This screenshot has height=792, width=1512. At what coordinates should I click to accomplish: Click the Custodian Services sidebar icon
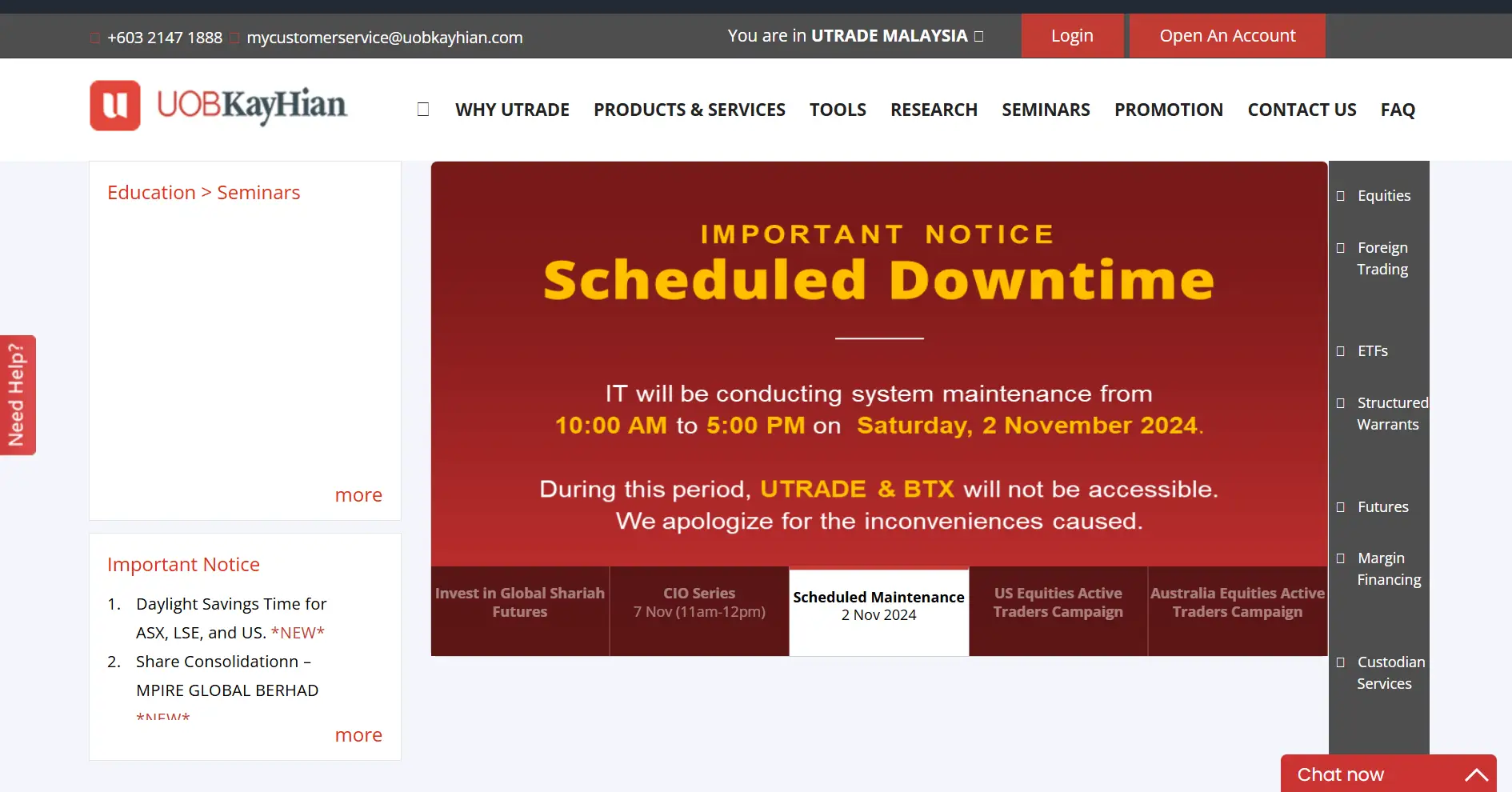(1340, 662)
